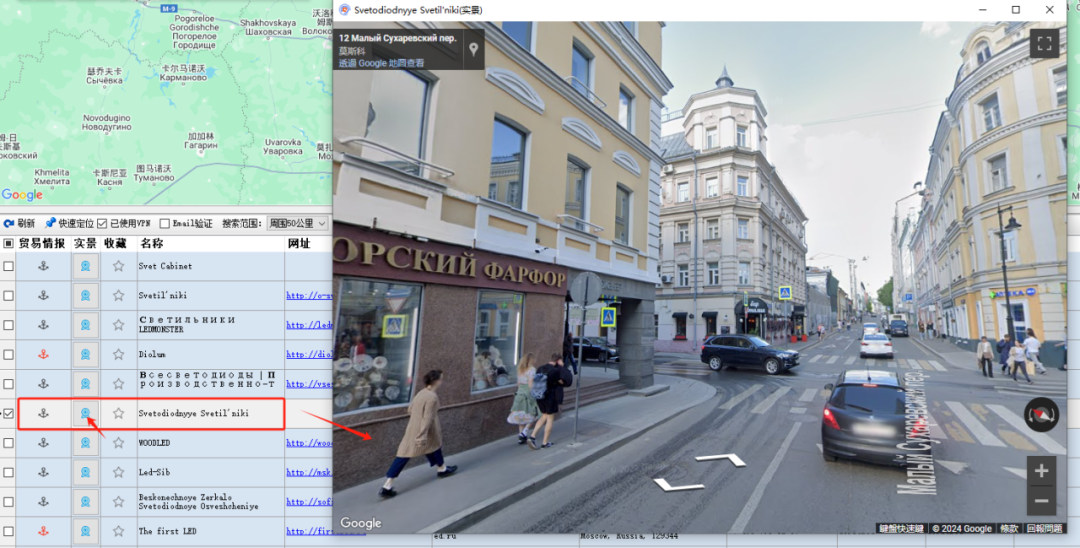This screenshot has height=548, width=1080.
Task: Open the Svetil'niki website link
Action: [309, 295]
